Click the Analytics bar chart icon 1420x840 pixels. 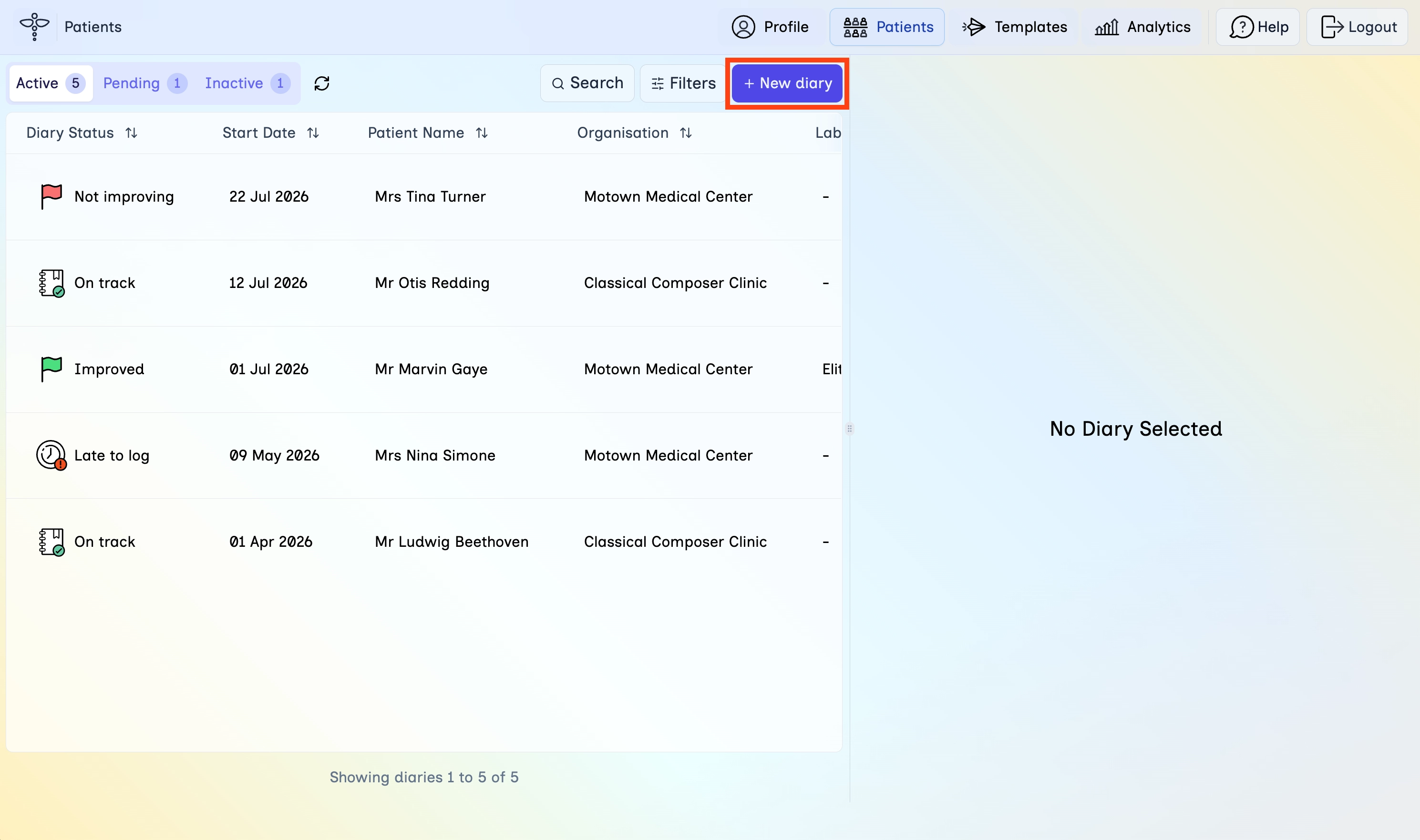click(1106, 27)
